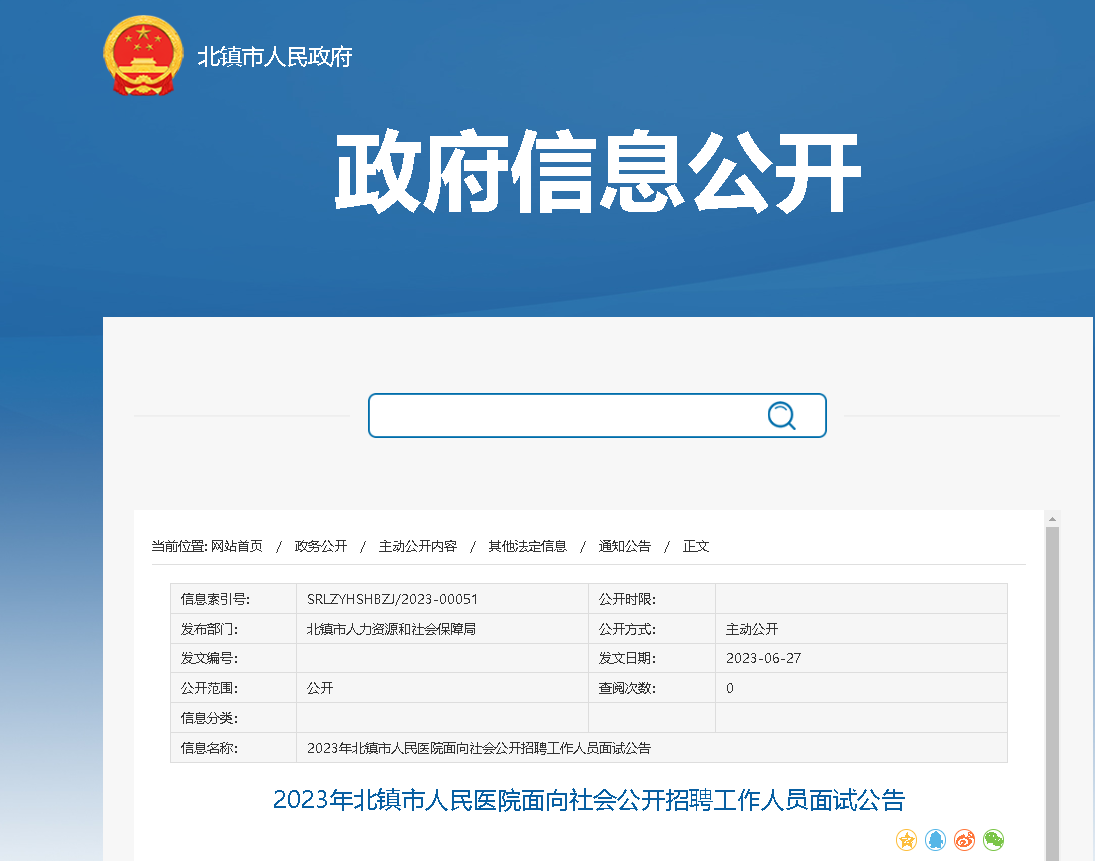Click the 信息分类 label

pyautogui.click(x=209, y=719)
